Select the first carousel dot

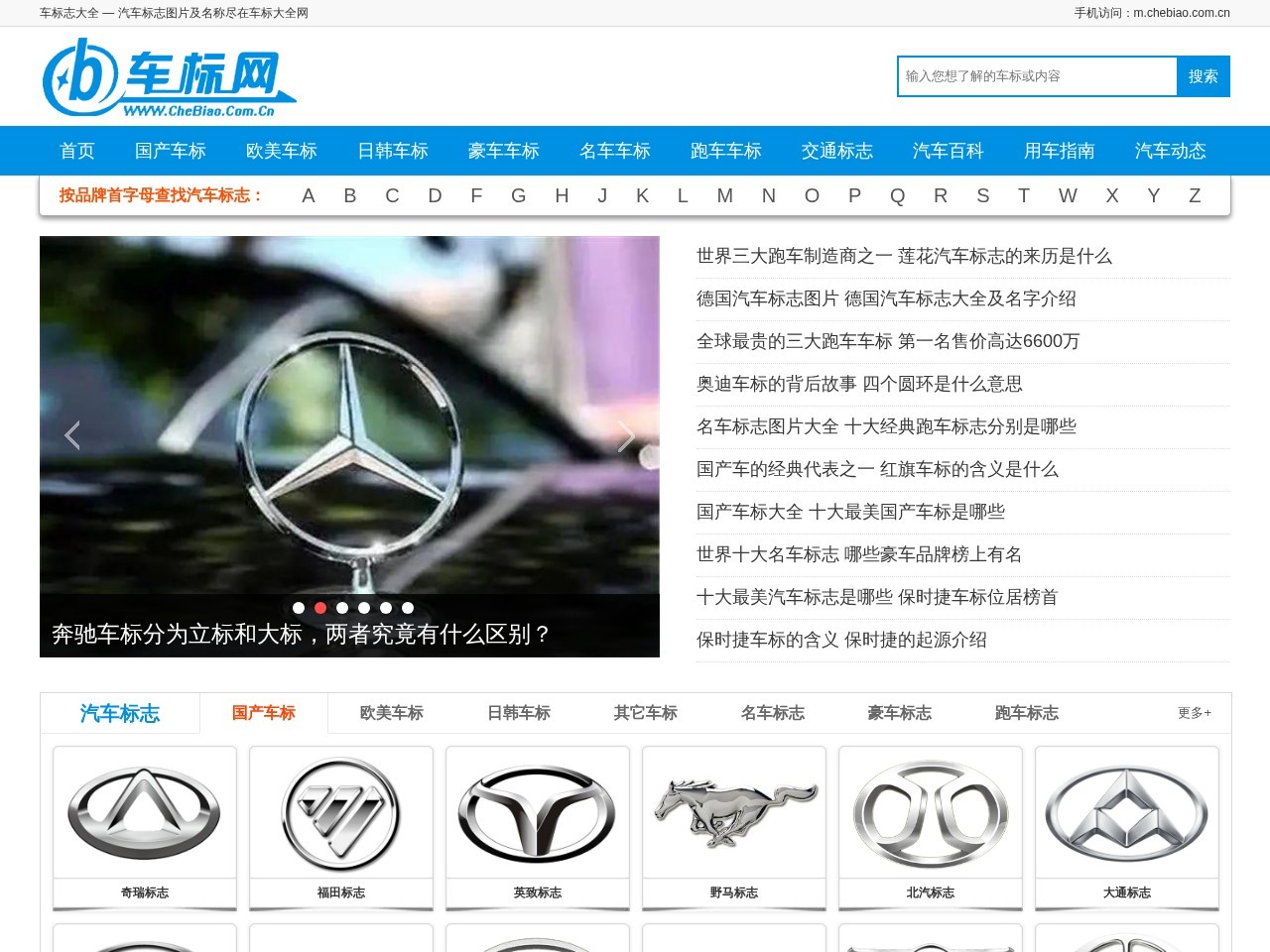tap(299, 608)
